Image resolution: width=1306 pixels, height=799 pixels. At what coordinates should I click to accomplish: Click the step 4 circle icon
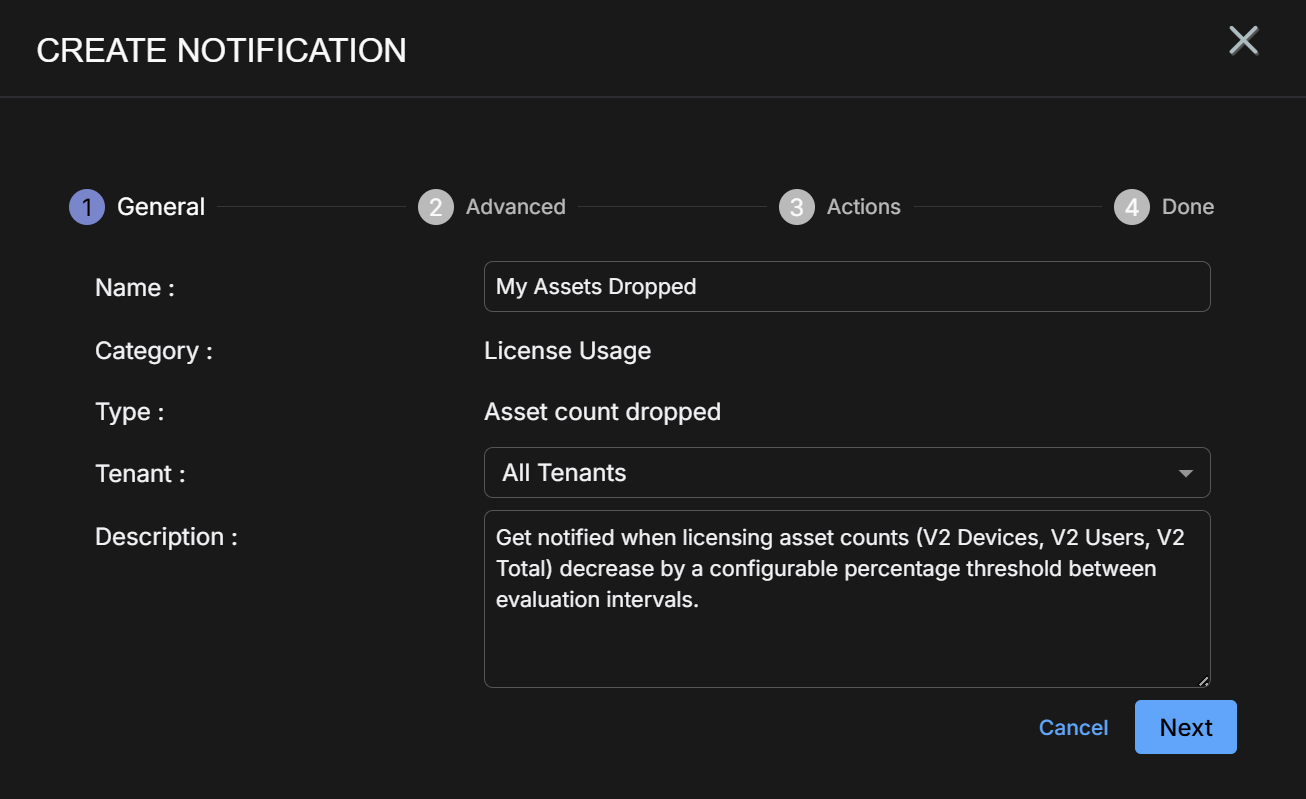click(x=1132, y=207)
